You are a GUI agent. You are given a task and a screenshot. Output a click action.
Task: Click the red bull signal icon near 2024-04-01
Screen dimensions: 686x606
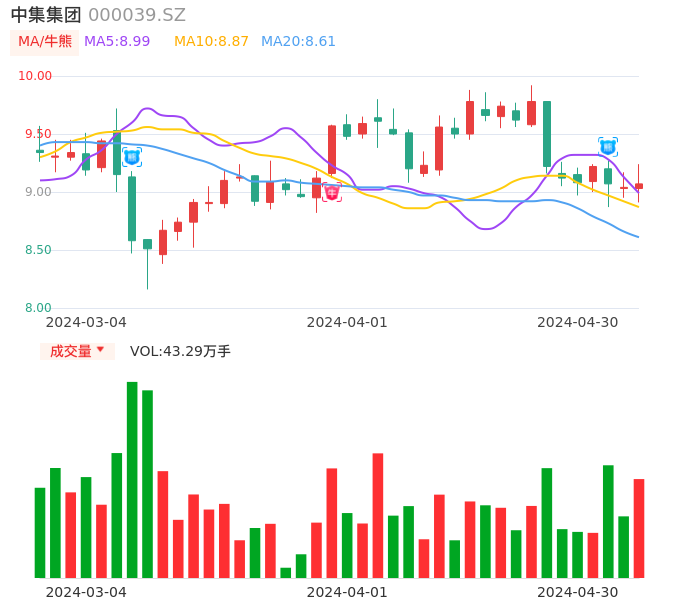[x=332, y=192]
